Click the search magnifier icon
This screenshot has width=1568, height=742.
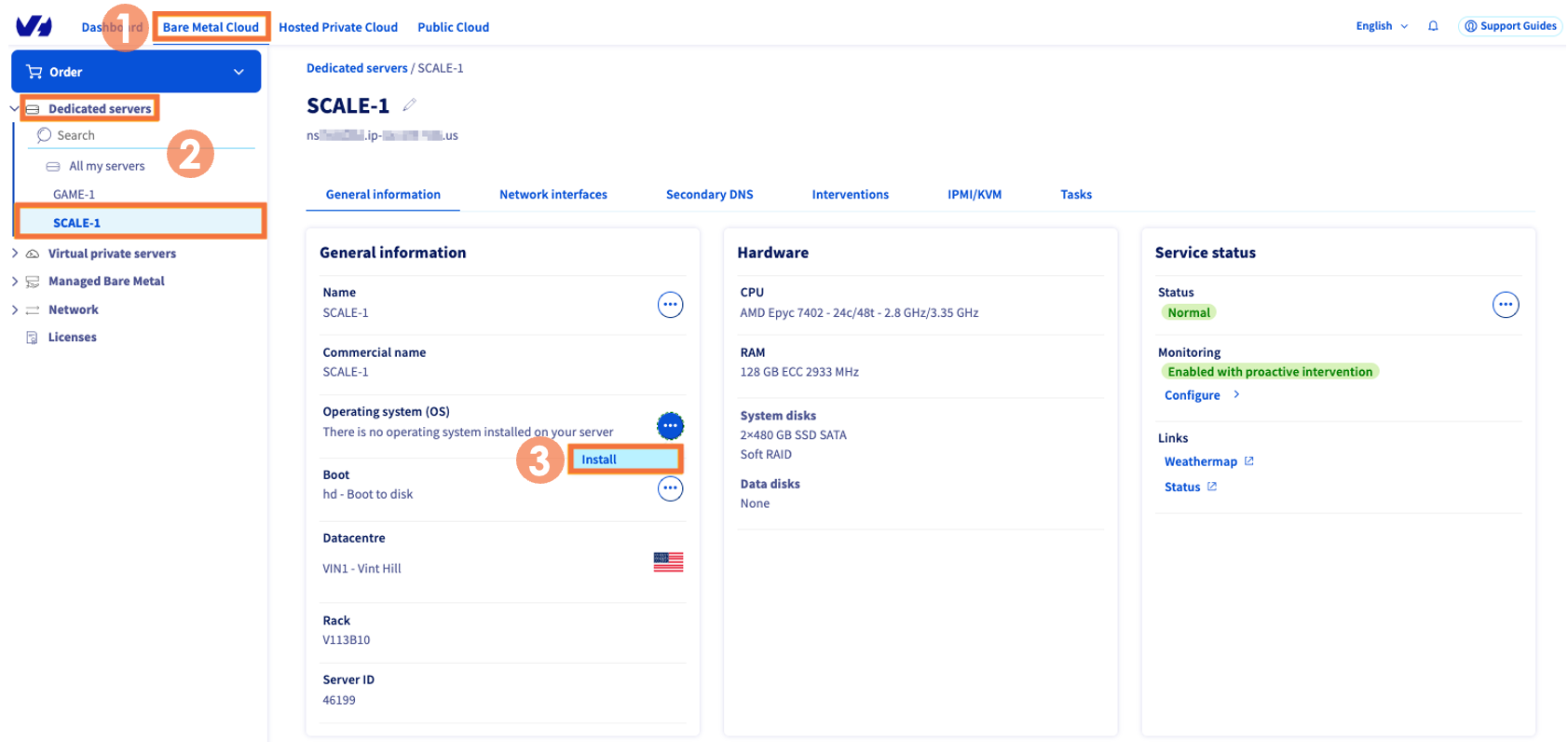(x=44, y=135)
